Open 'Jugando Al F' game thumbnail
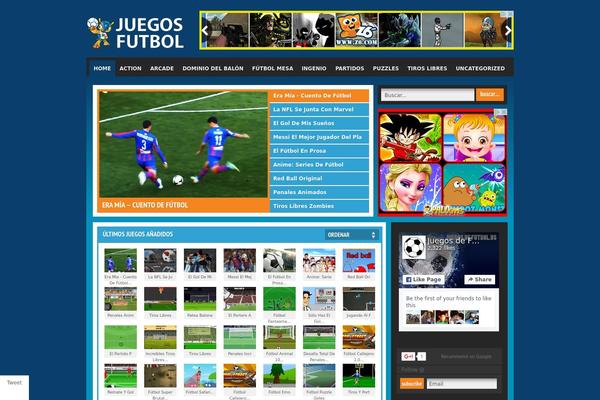The image size is (600, 400). click(359, 299)
